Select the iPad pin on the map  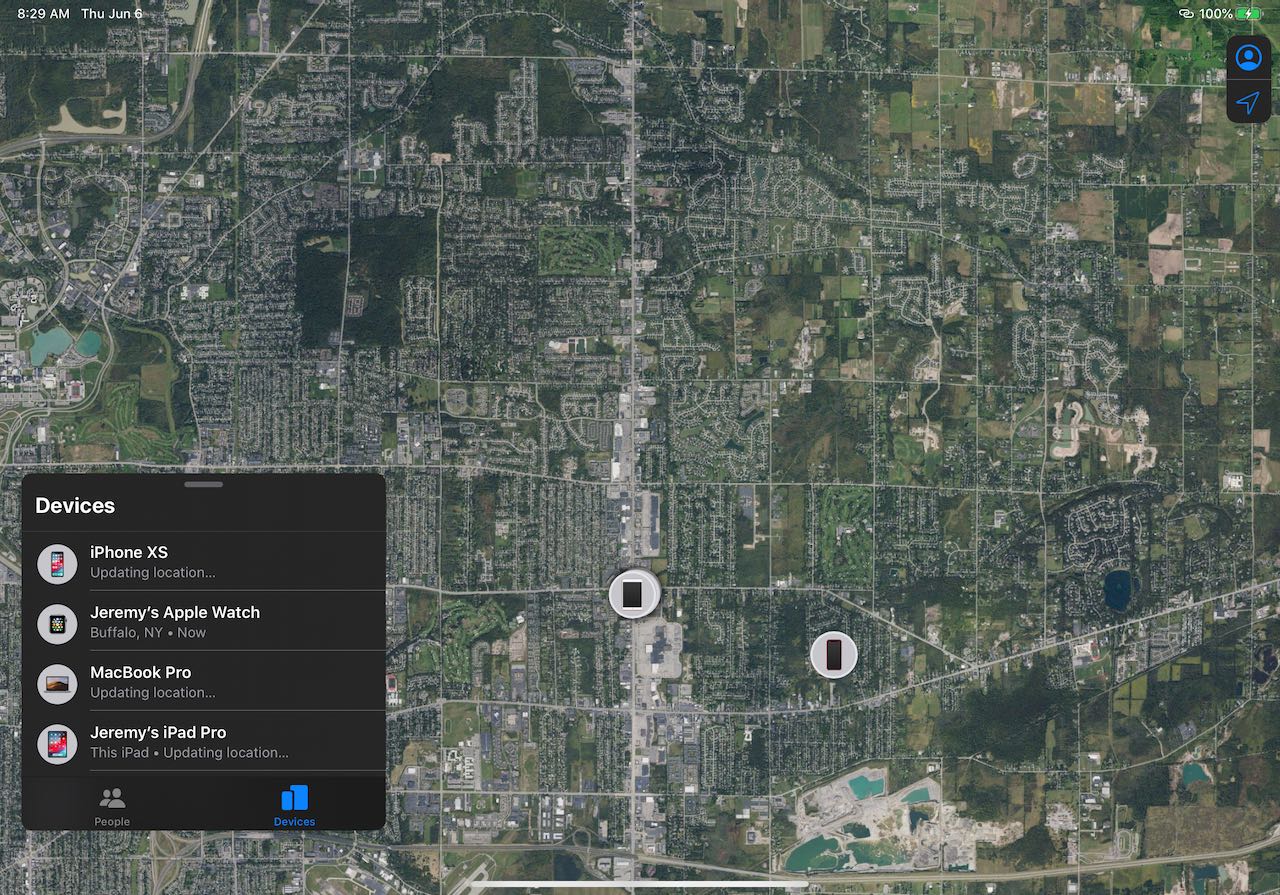[634, 596]
